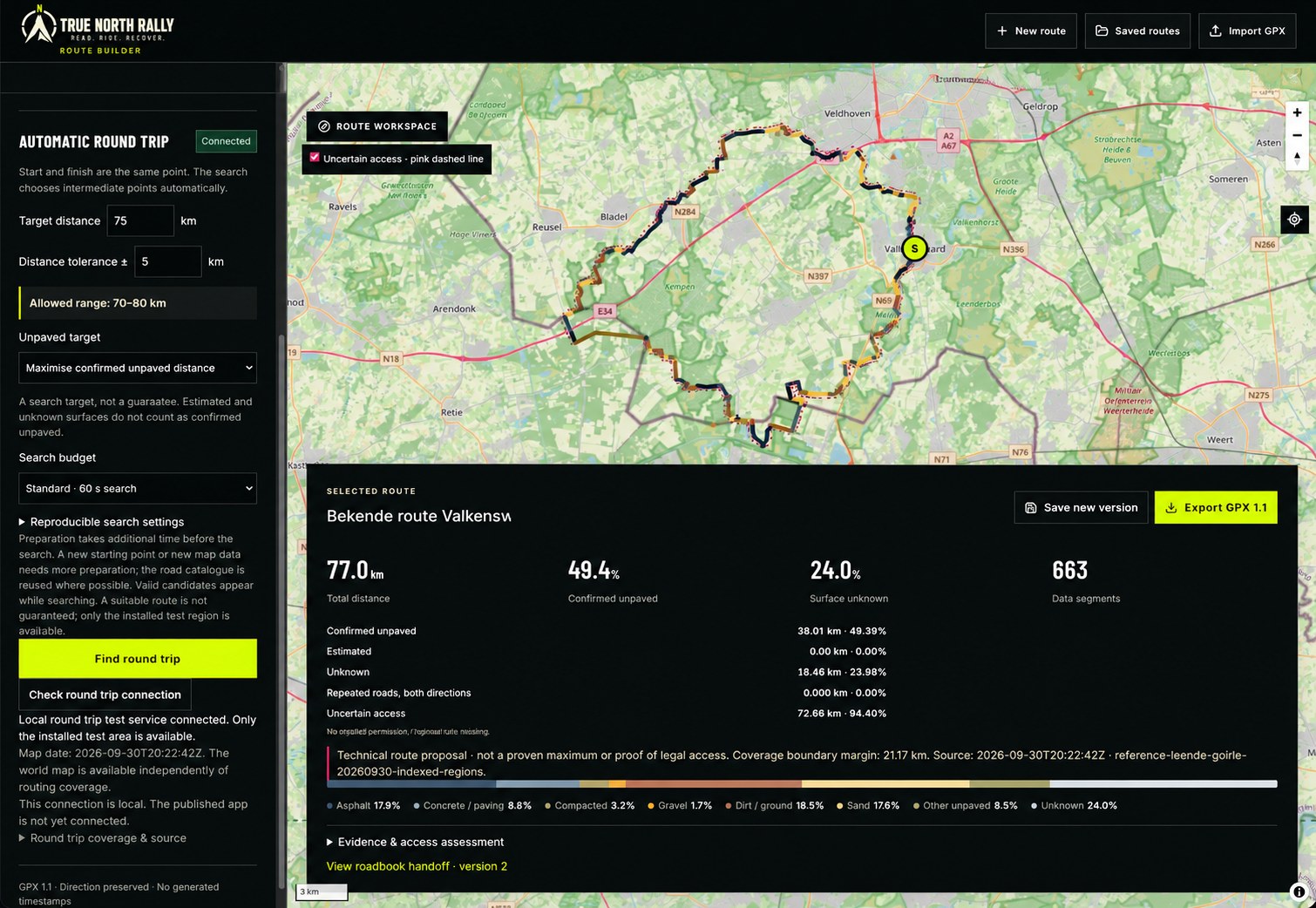Click the folder icon on Saved routes
This screenshot has height=908, width=1316.
pos(1102,30)
